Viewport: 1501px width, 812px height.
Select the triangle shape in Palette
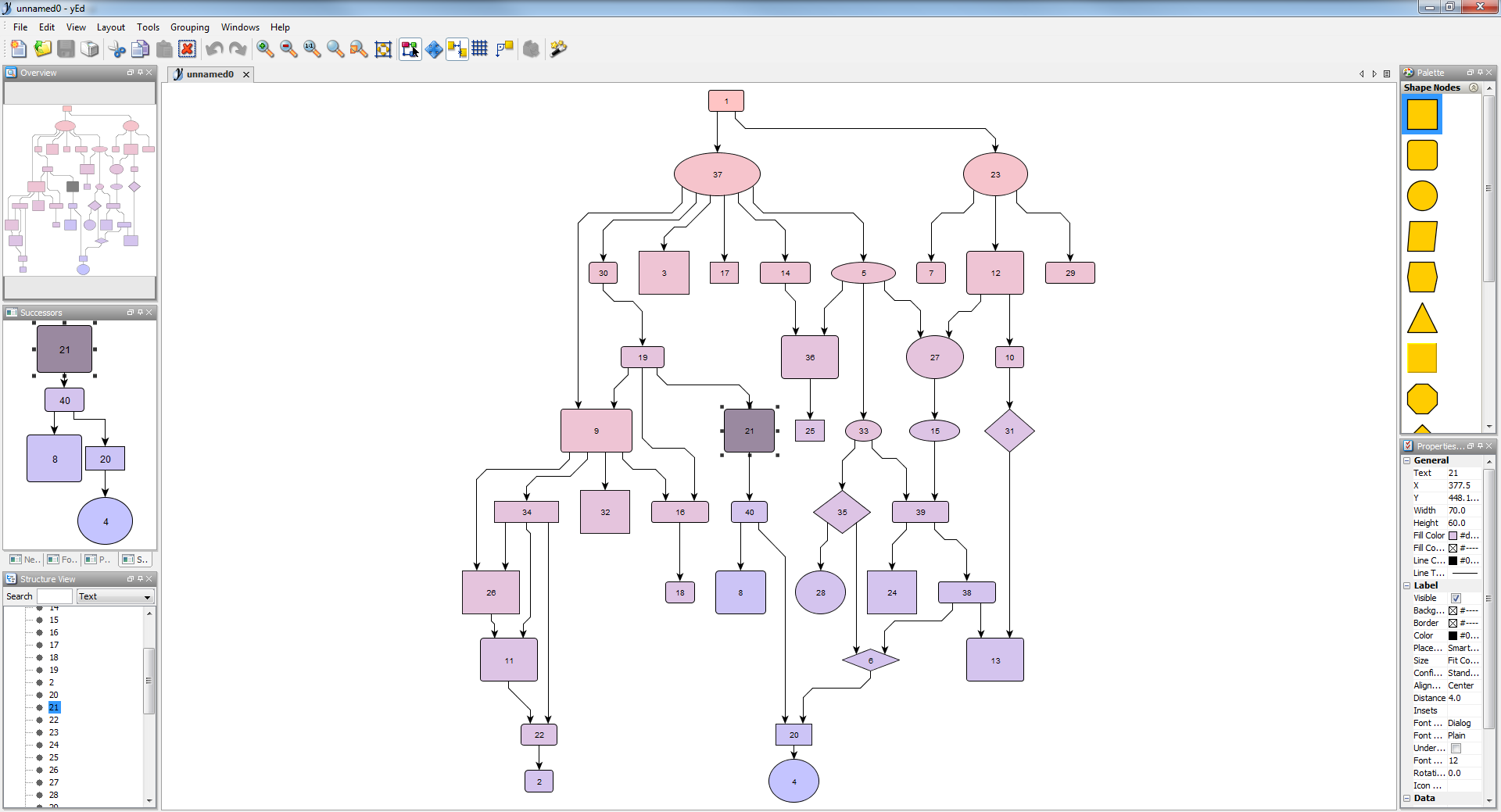pyautogui.click(x=1422, y=318)
